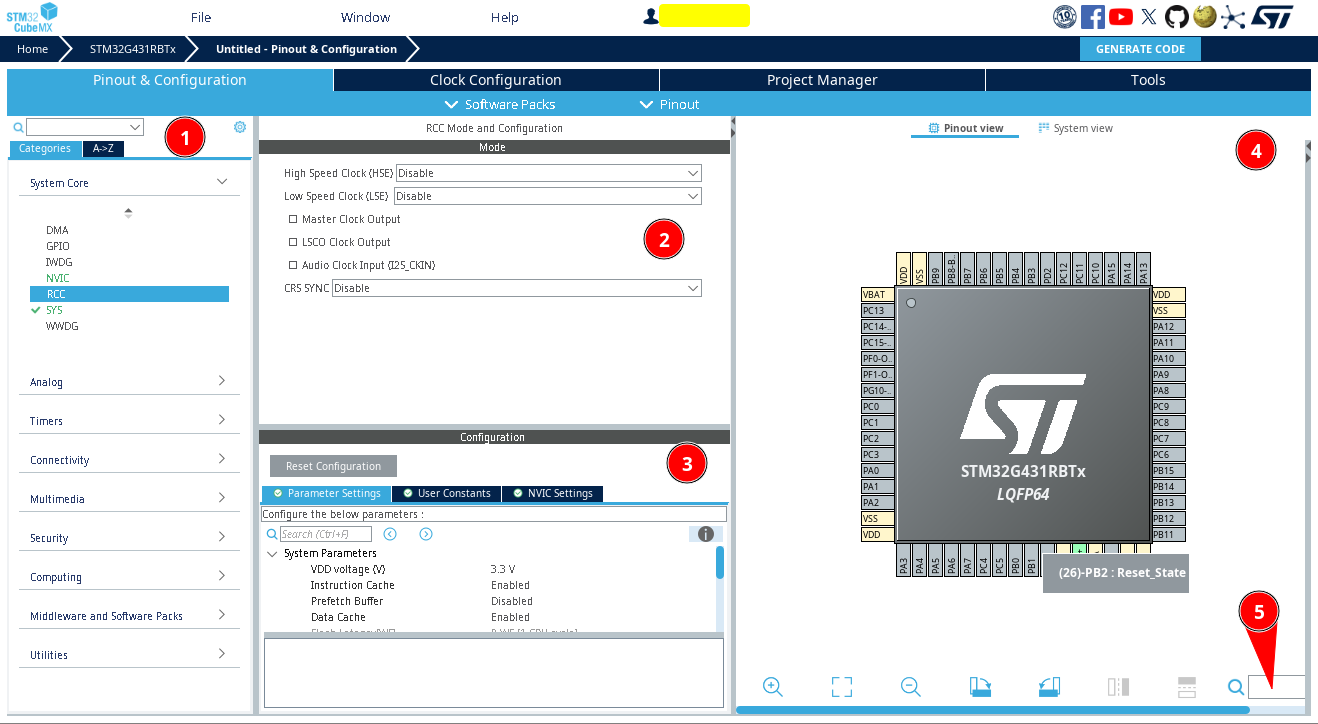The height and width of the screenshot is (724, 1318).
Task: Open the NVIC Settings tab
Action: click(x=552, y=493)
